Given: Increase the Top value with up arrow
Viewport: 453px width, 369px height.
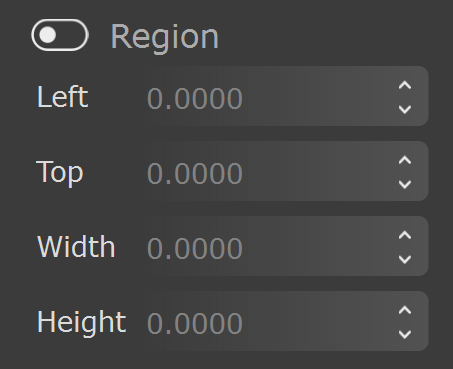Looking at the screenshot, I should (x=405, y=160).
